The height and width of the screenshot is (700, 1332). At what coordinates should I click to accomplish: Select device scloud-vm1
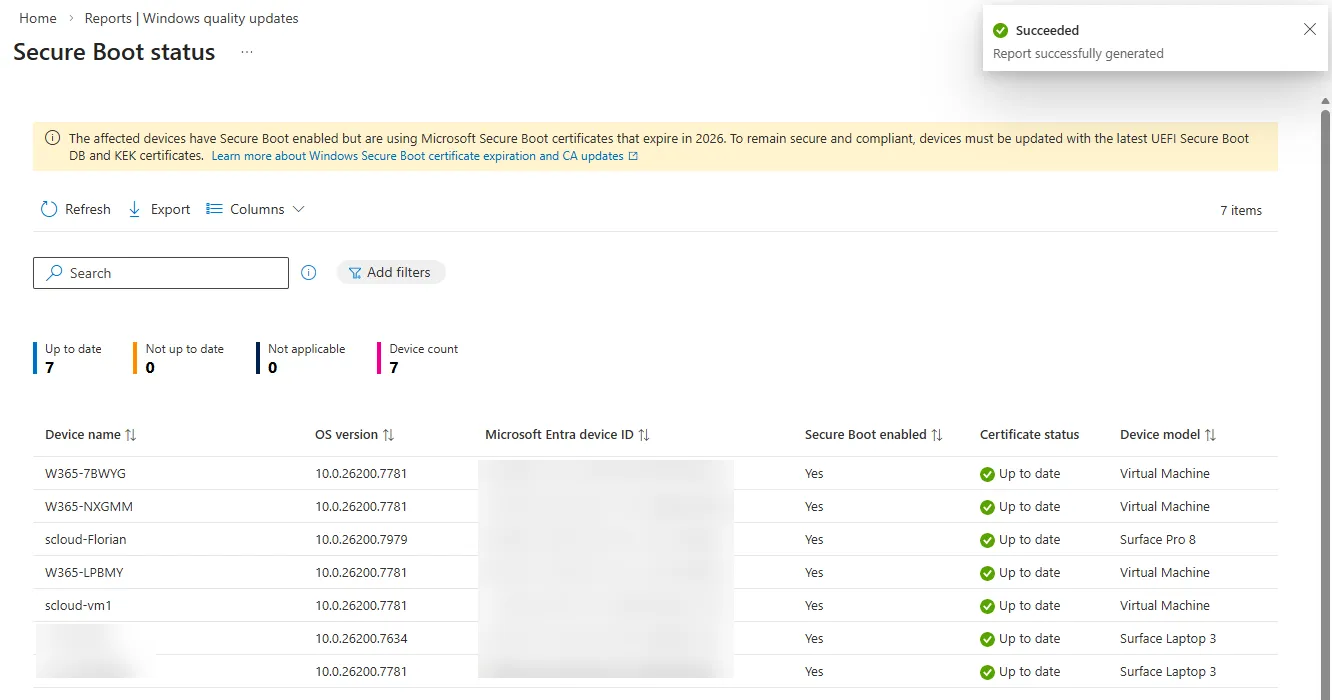(x=79, y=606)
